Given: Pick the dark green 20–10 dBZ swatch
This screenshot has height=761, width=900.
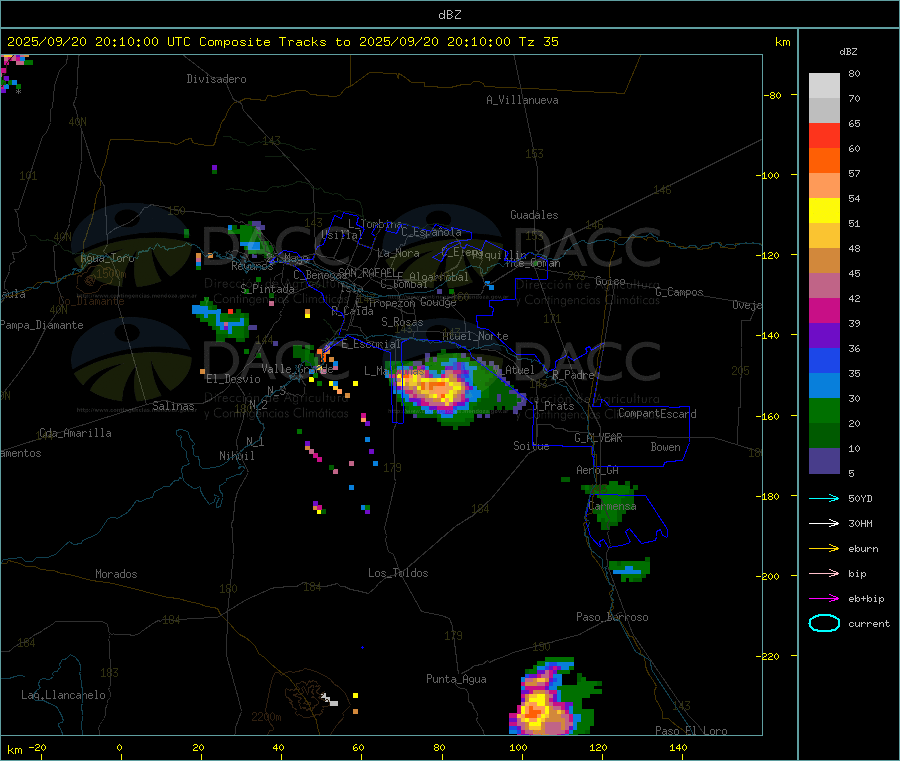Looking at the screenshot, I should click(824, 436).
